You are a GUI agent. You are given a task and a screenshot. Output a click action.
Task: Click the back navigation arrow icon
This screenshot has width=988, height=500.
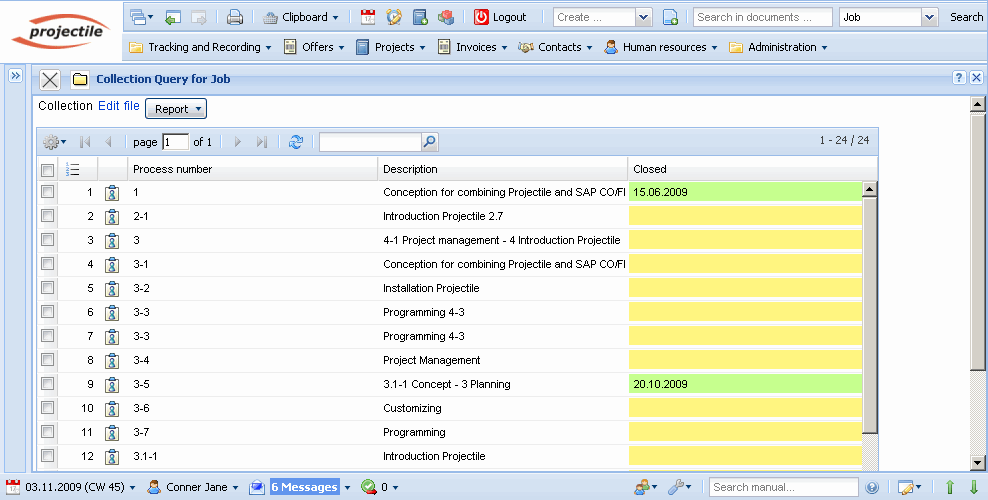point(174,17)
